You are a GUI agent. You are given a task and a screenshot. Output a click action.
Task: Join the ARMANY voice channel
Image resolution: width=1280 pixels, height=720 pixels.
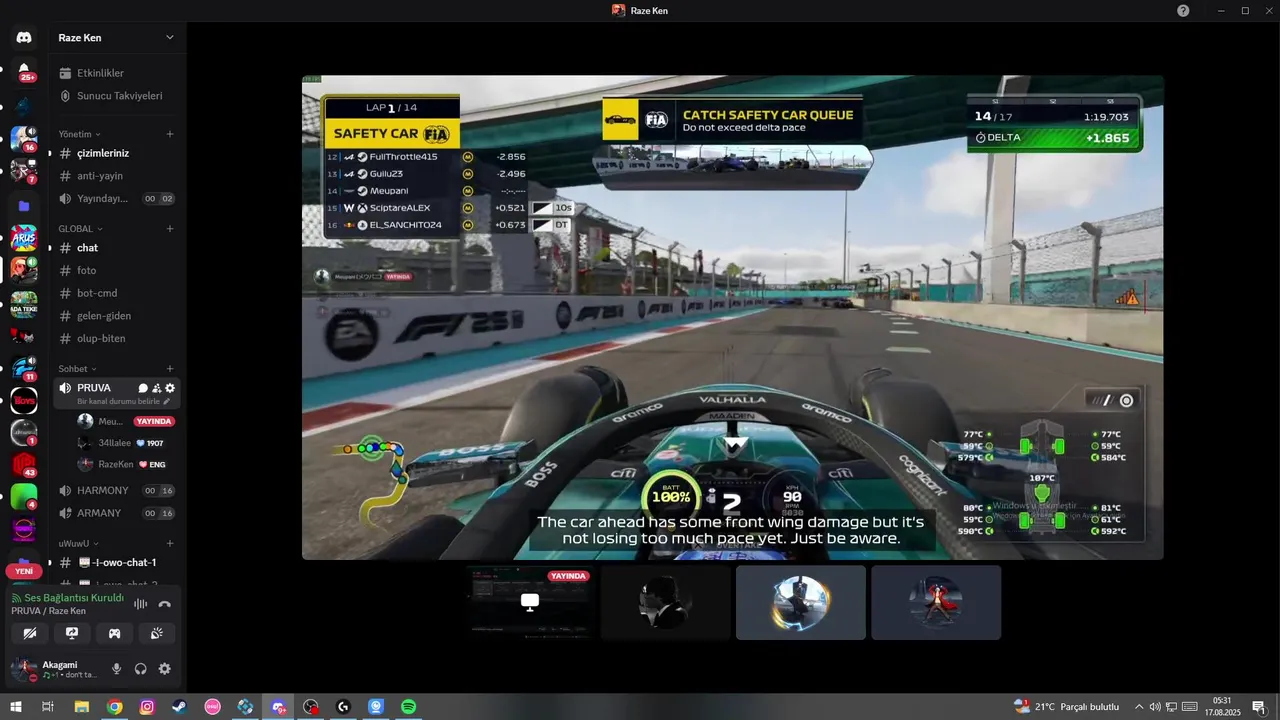118,513
